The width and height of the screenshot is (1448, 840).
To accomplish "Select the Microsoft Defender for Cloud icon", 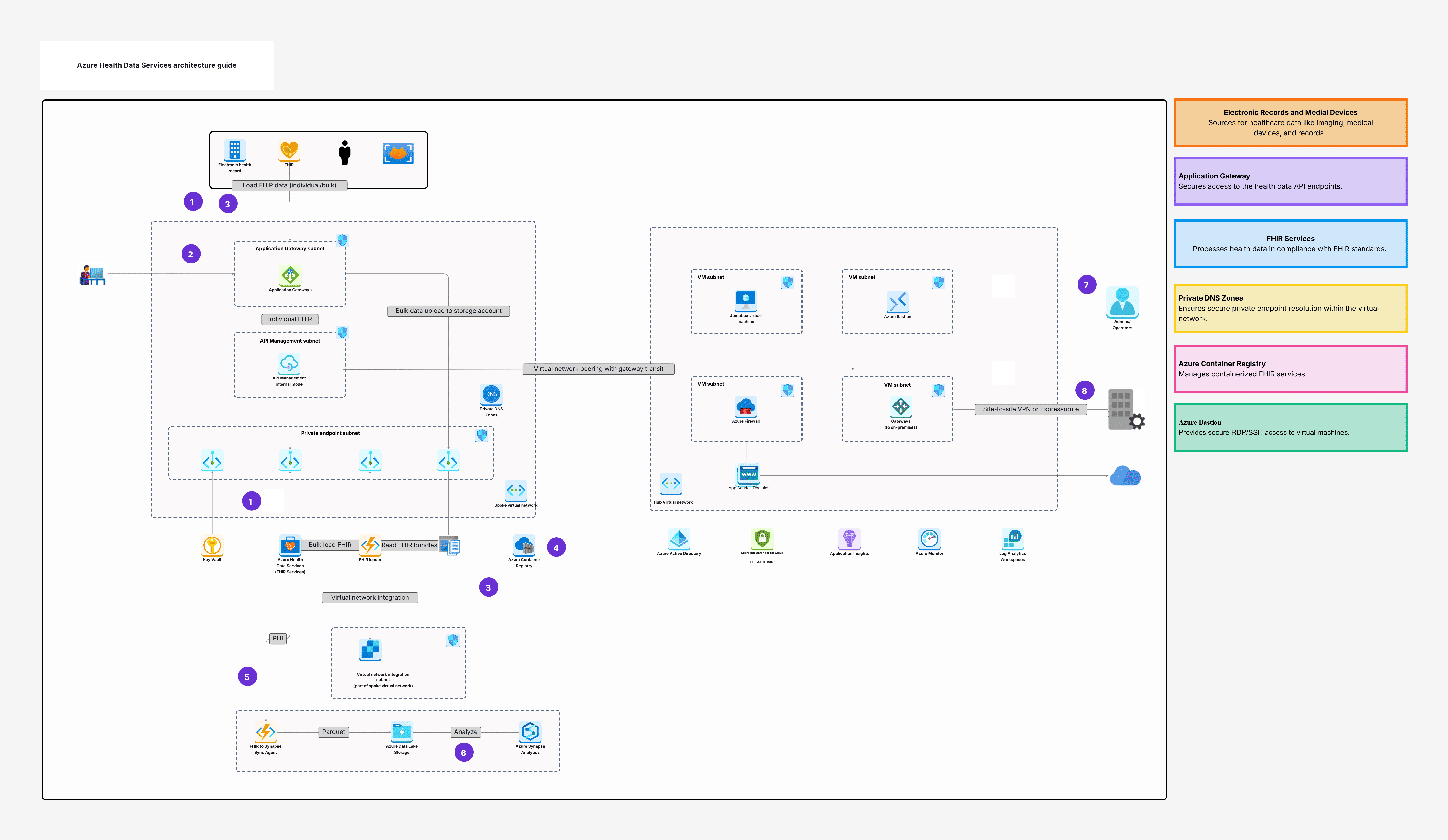I will (x=762, y=539).
